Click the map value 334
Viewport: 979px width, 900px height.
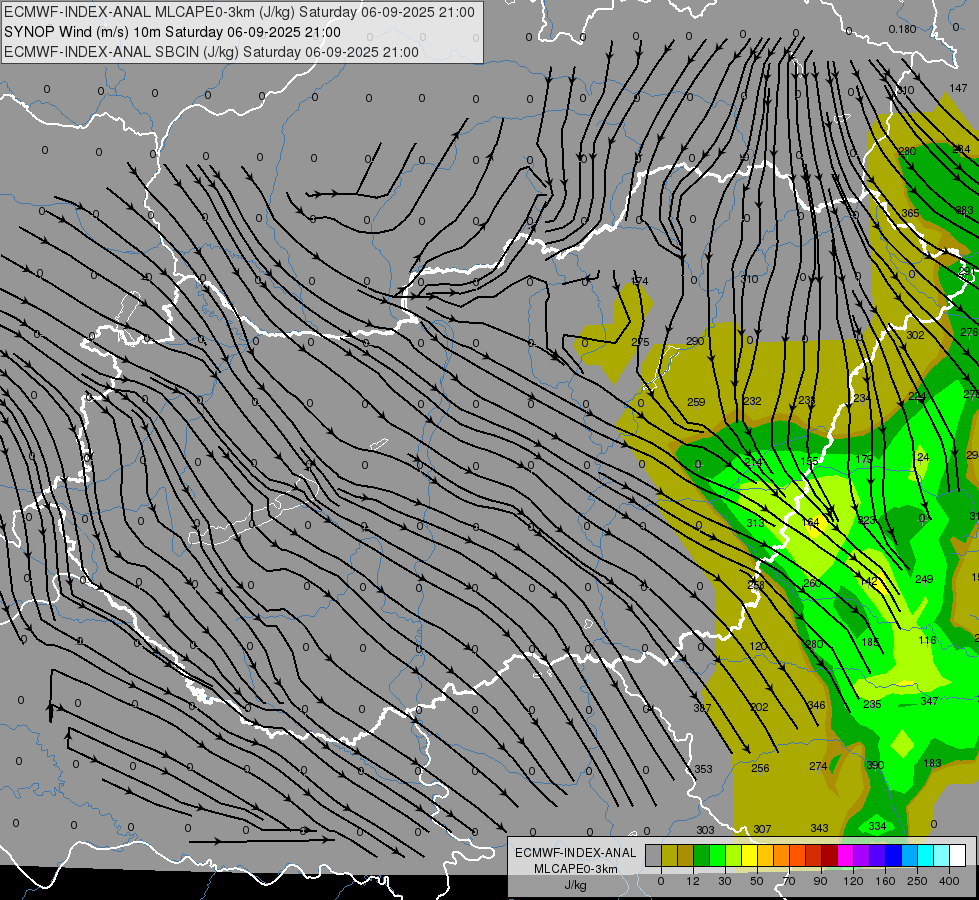tap(877, 826)
